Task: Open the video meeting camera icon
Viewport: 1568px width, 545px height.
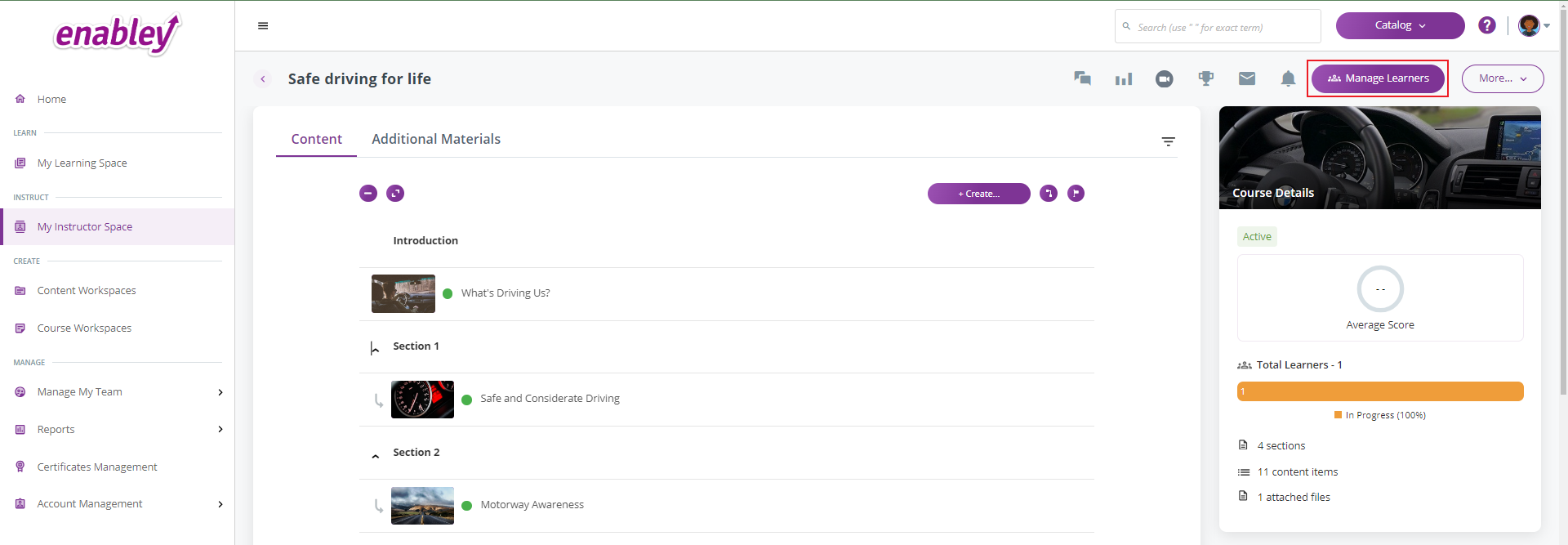Action: (1165, 79)
